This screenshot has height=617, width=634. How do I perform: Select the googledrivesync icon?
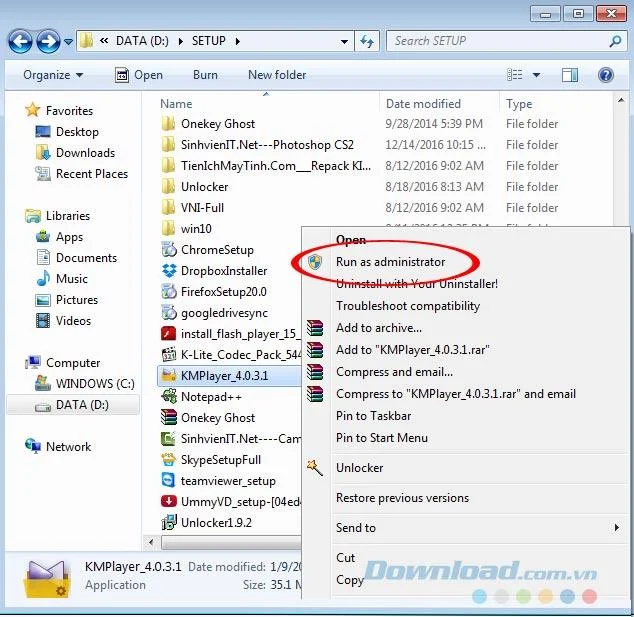point(169,313)
